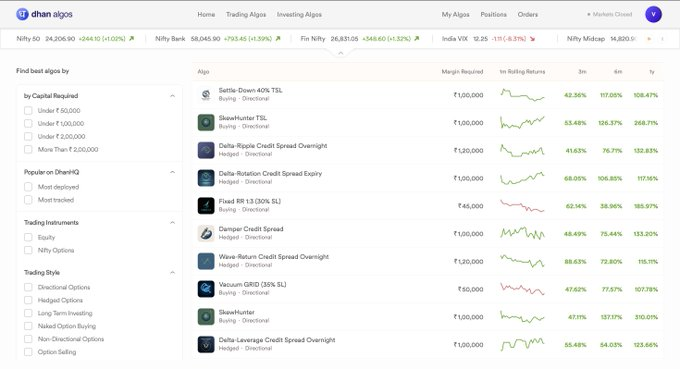The width and height of the screenshot is (680, 369).
Task: View Fixed RR 1:3 rolling returns sparkline
Action: pos(522,206)
